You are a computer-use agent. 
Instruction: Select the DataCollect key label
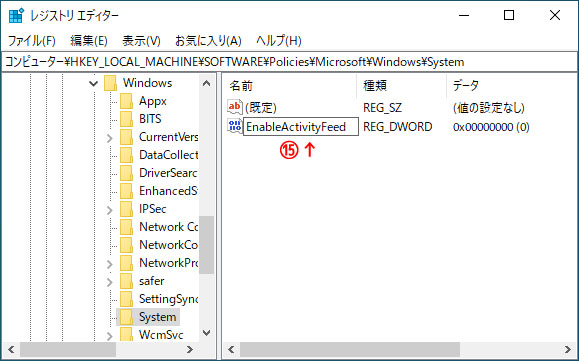point(168,155)
